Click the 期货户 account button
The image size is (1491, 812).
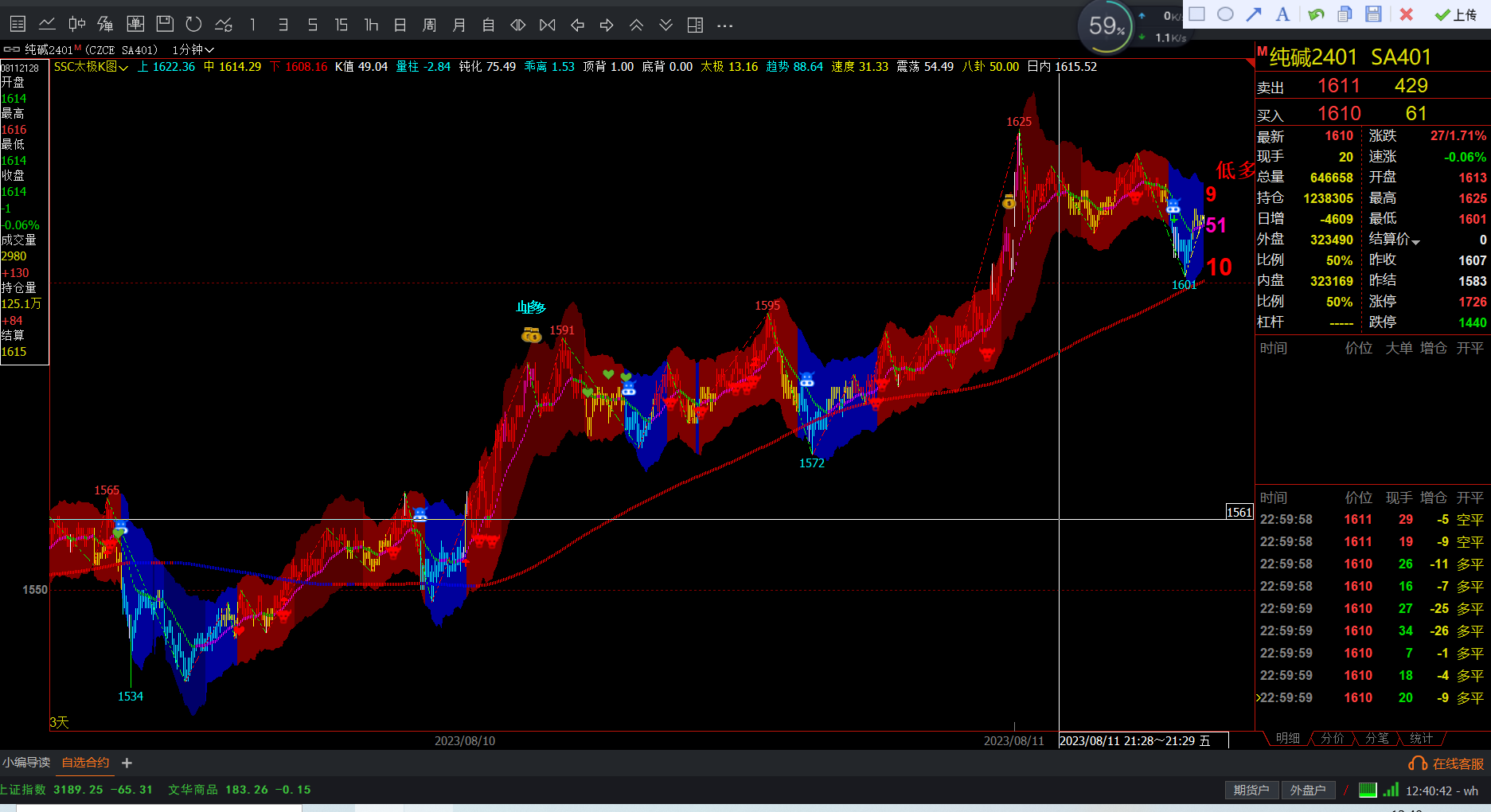[x=1251, y=790]
